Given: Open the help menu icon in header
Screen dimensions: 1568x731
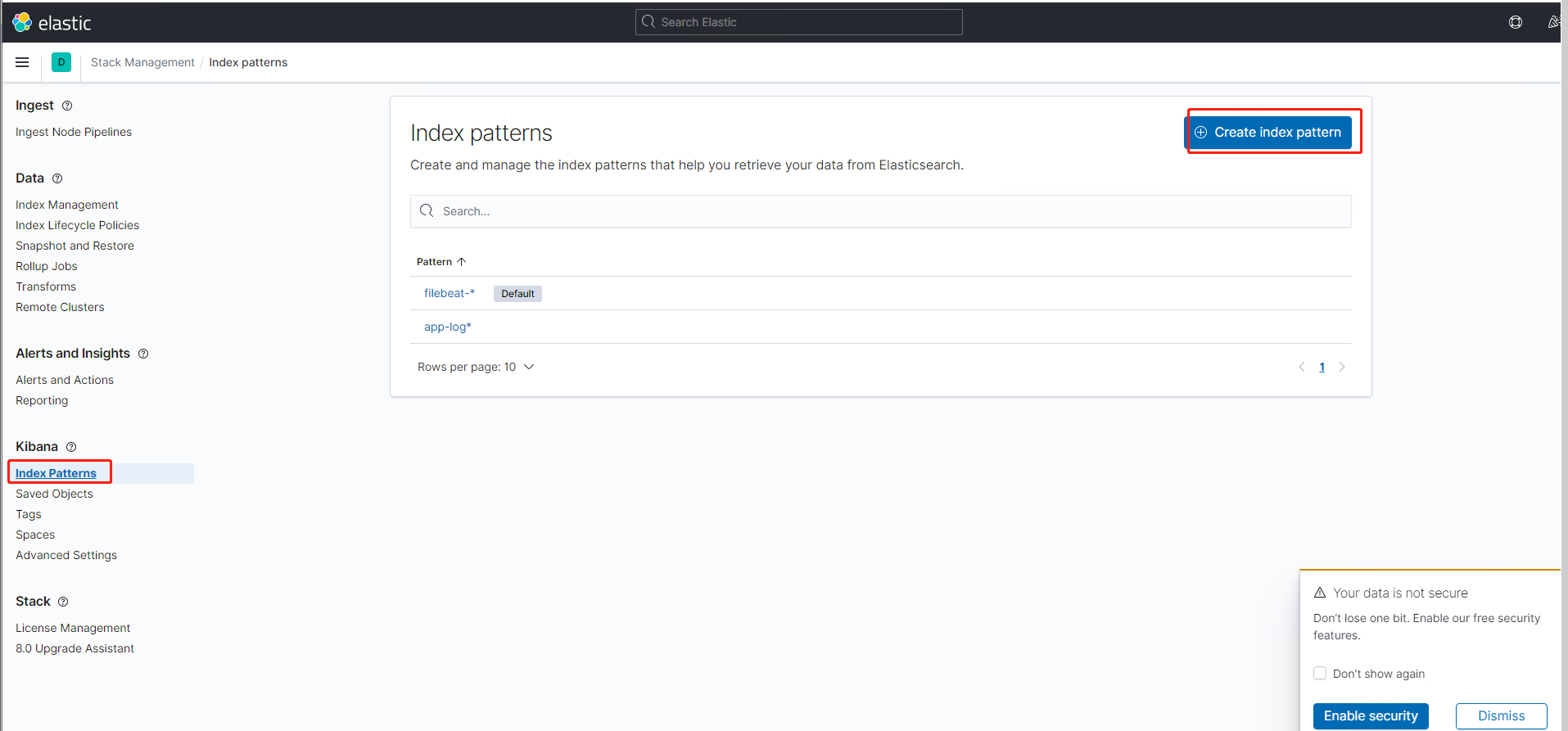Looking at the screenshot, I should (x=1516, y=22).
